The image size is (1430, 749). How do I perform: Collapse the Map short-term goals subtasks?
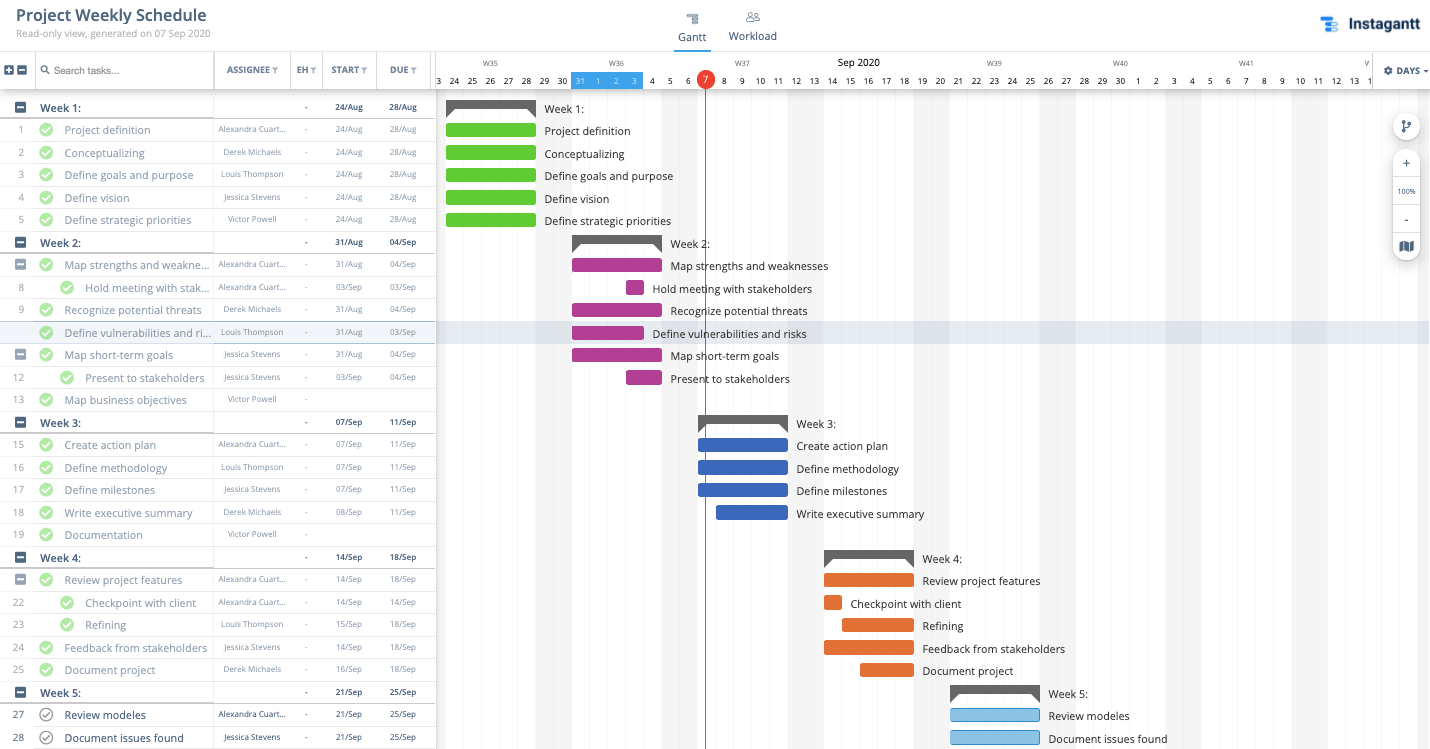[x=20, y=354]
